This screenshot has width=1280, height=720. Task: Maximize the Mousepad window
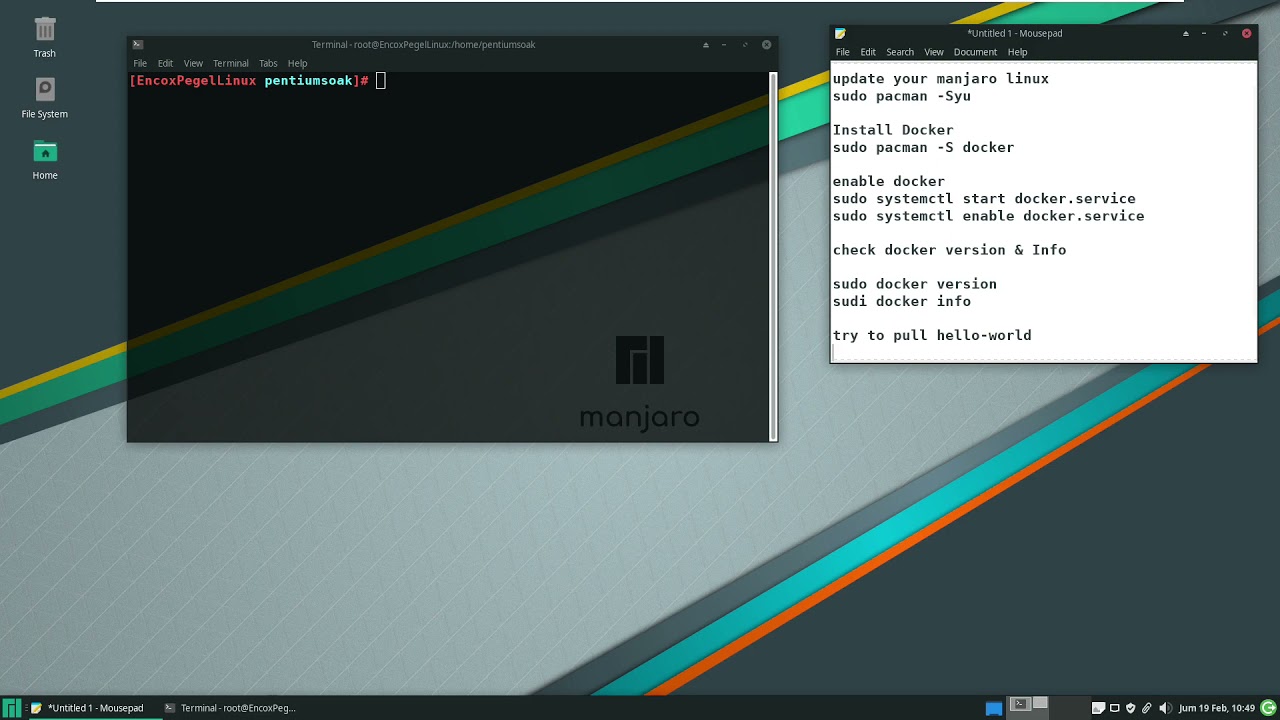(1225, 33)
